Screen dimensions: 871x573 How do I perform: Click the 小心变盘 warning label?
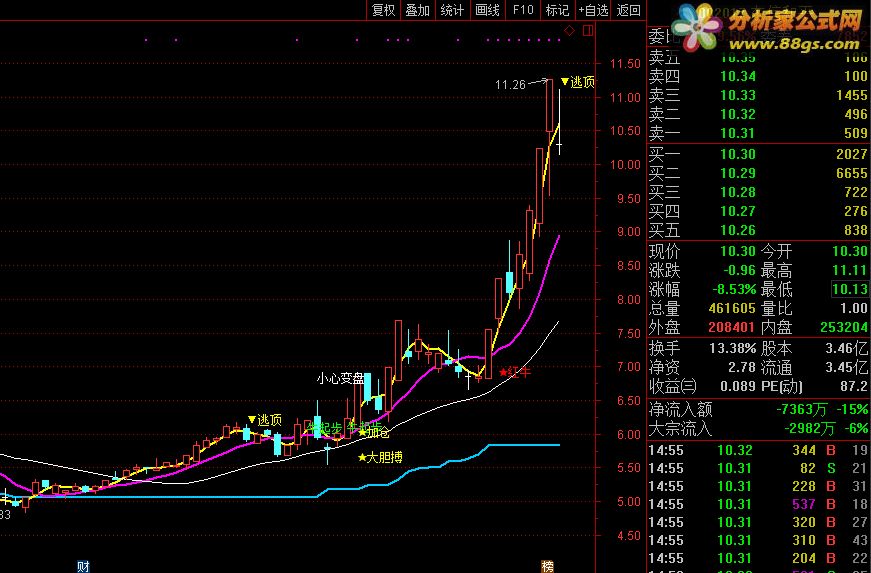[341, 379]
